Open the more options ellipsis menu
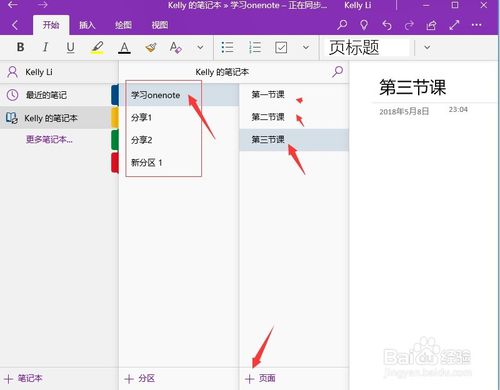Screen dimensions: 500x390 coord(477,25)
